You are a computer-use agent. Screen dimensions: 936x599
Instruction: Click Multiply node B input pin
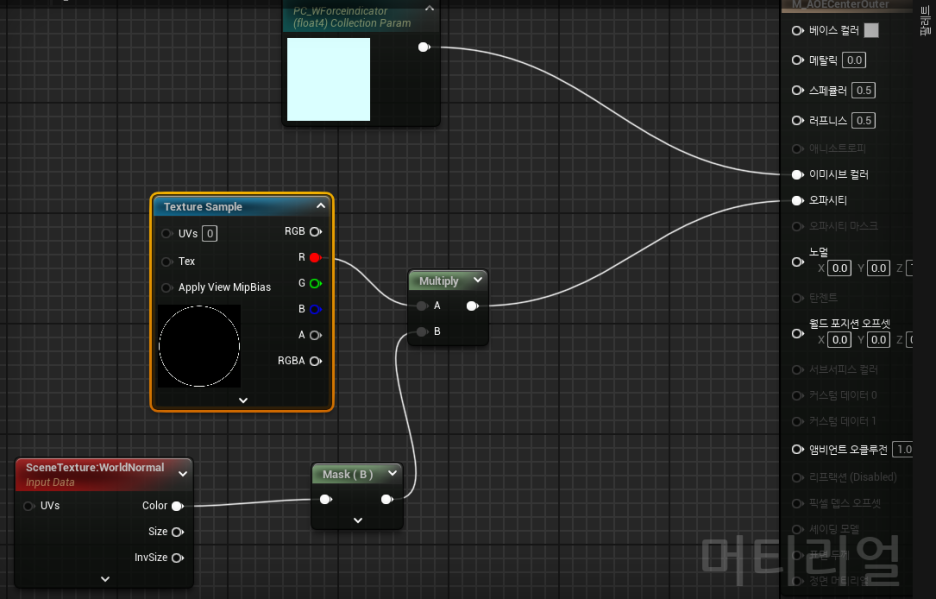pyautogui.click(x=422, y=331)
